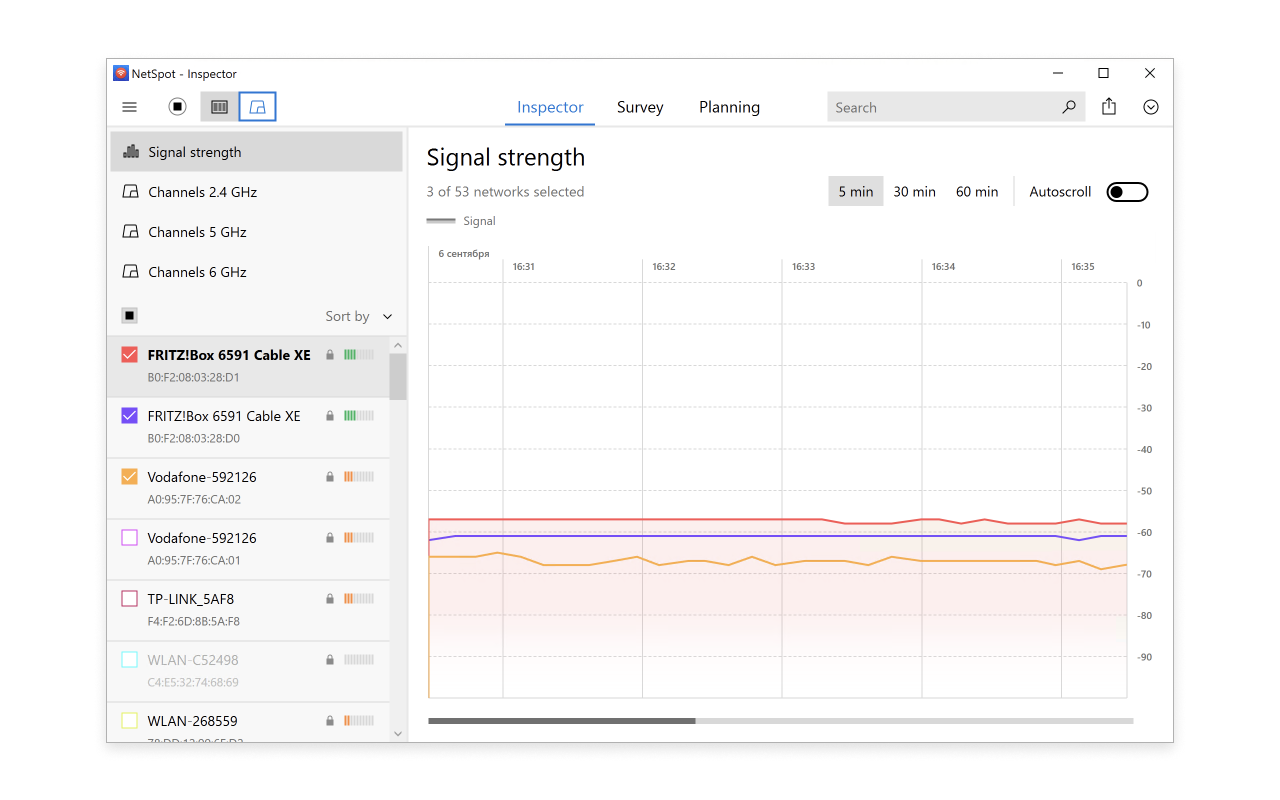Check the TP-LINK_5AF8 checkbox
This screenshot has width=1280, height=800.
click(129, 599)
